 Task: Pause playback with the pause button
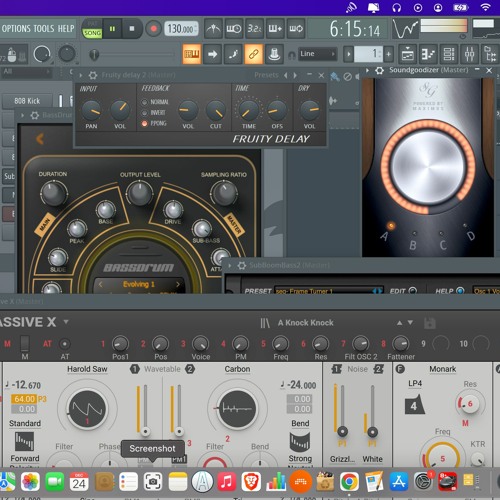point(112,29)
